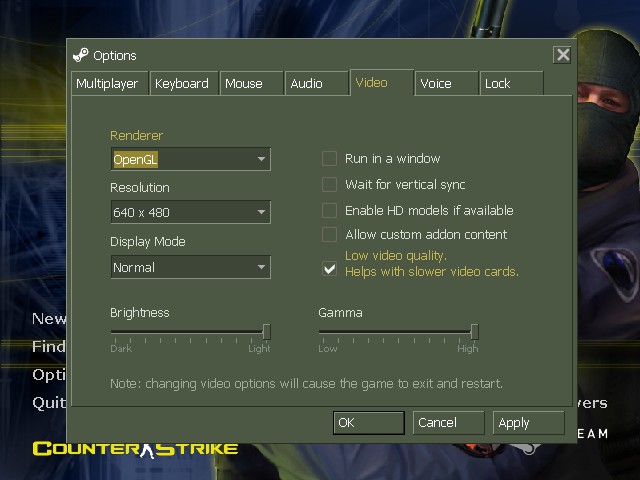Check Allow custom addon content
Screen dimensions: 640x480
point(329,234)
